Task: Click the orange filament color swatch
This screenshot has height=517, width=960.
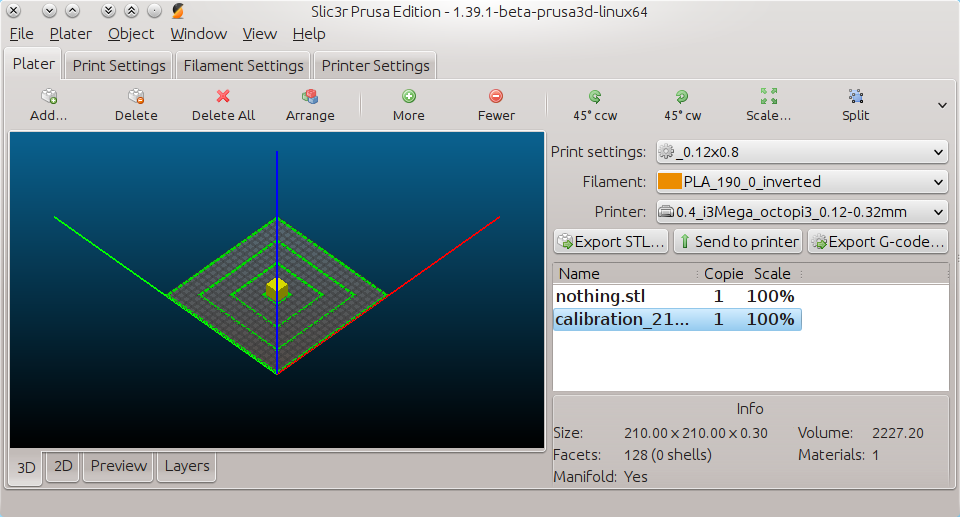Action: click(x=670, y=181)
